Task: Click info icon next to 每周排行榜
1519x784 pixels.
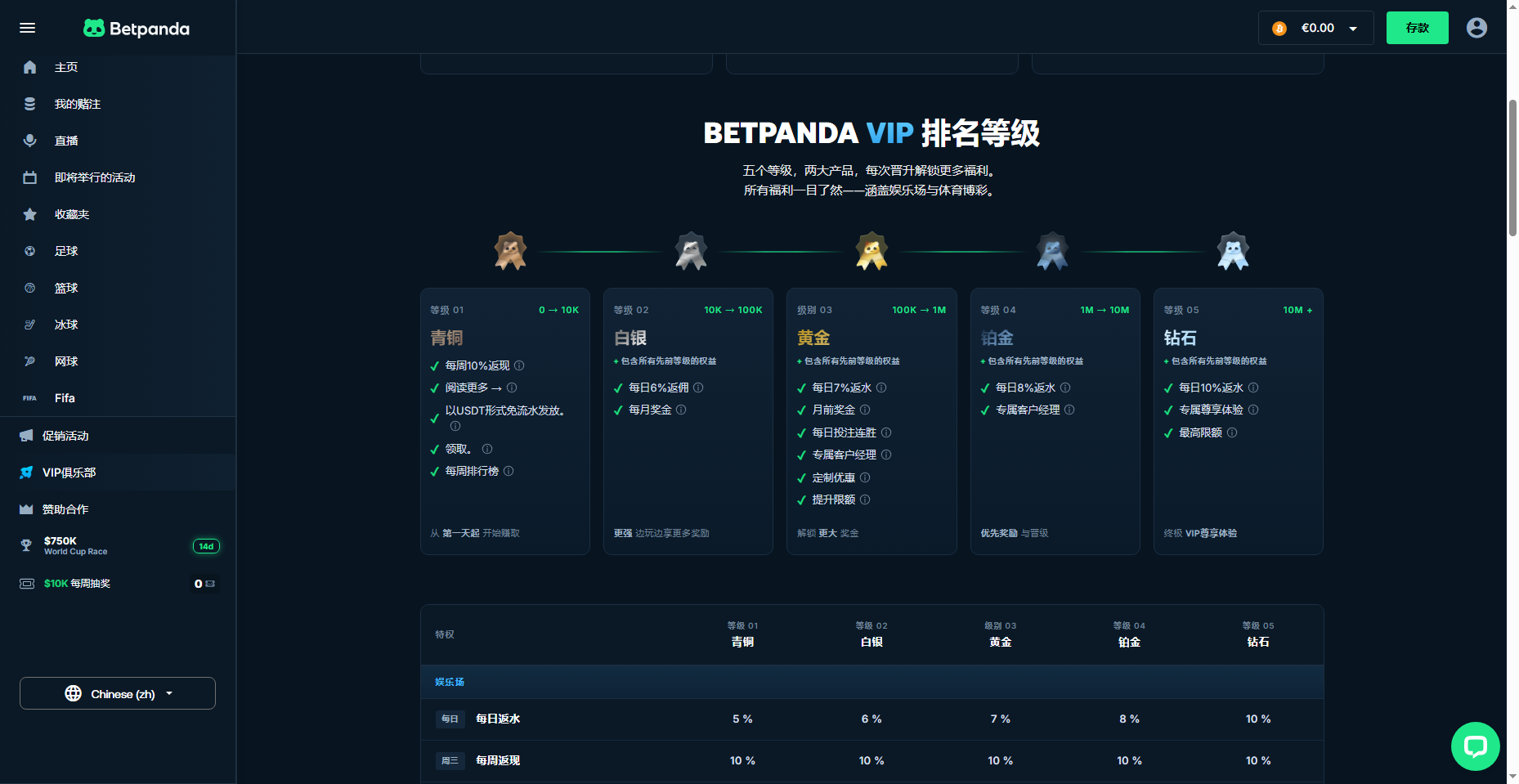Action: 509,471
